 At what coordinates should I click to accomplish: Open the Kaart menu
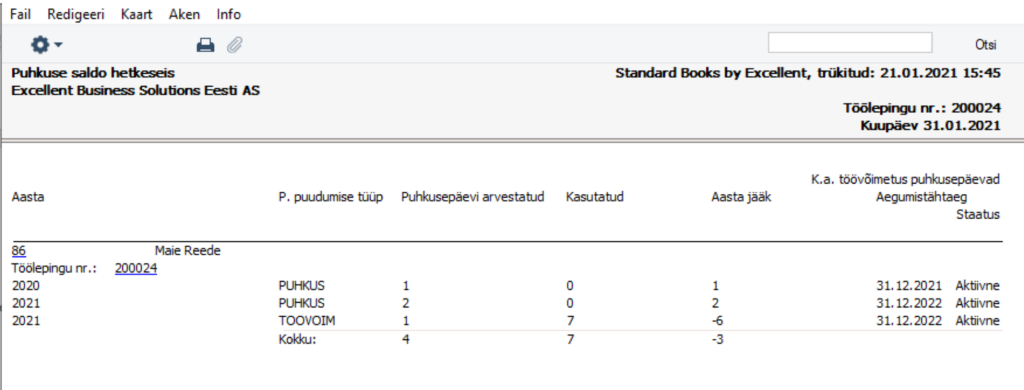[x=136, y=14]
